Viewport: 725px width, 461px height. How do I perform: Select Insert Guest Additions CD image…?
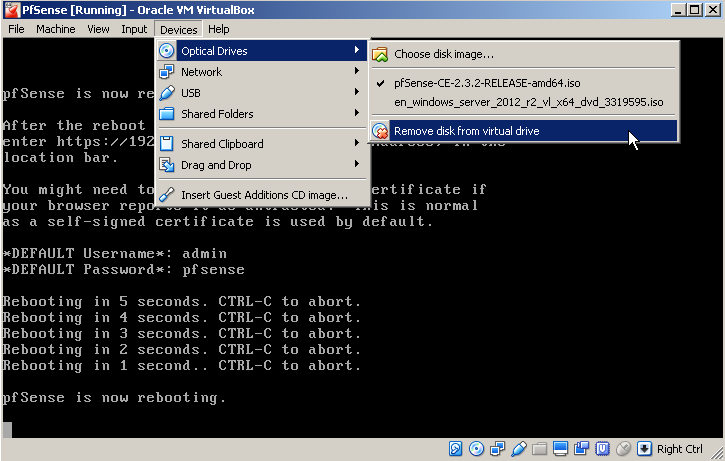[263, 195]
